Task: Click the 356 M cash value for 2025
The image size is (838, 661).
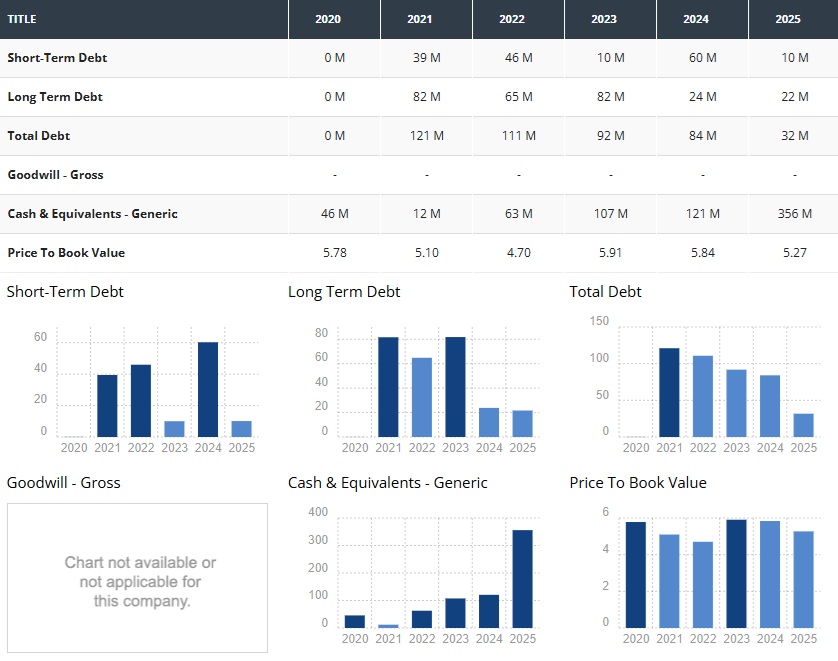Action: coord(794,214)
